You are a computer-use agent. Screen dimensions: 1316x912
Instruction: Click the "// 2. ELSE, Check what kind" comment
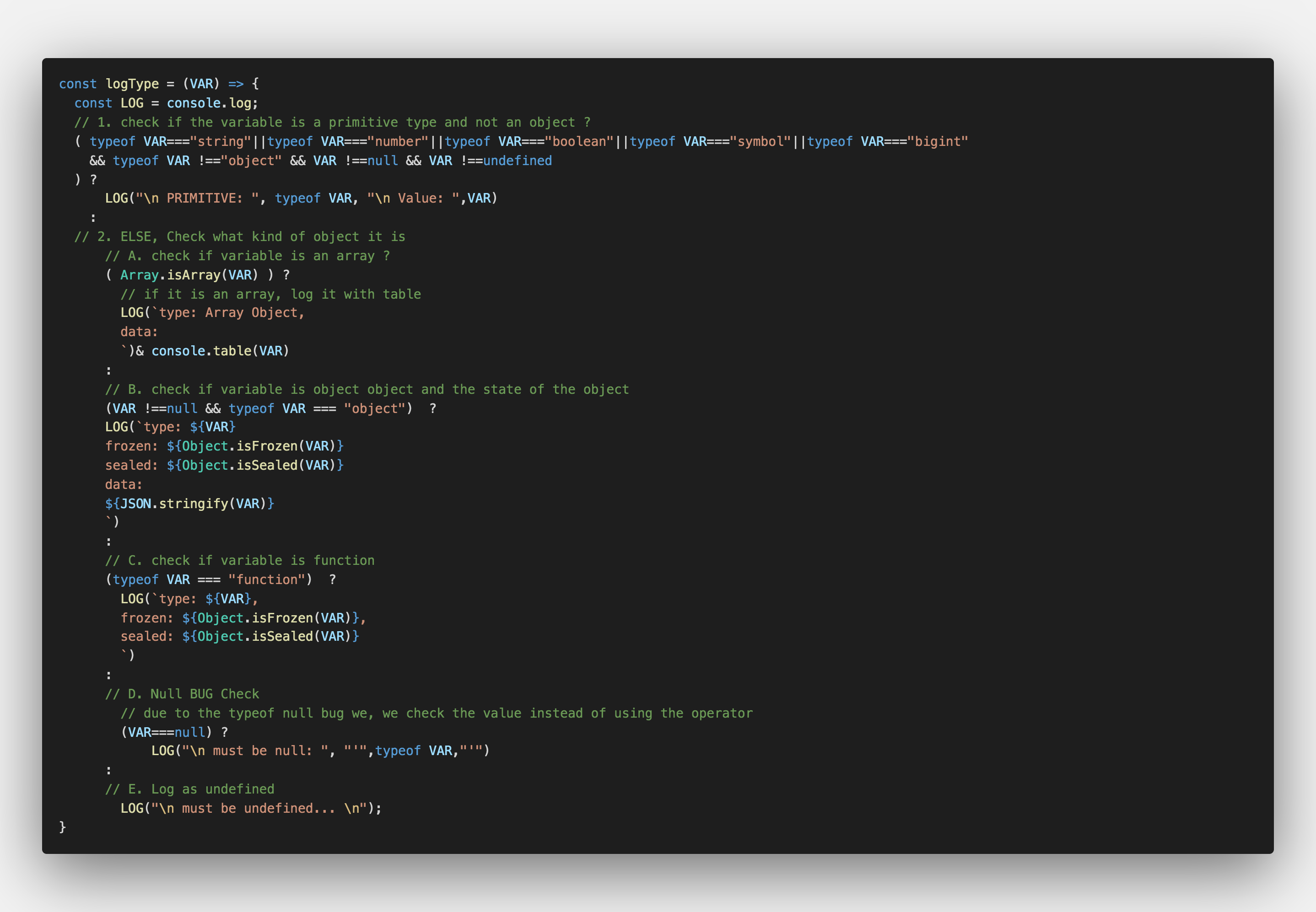click(239, 237)
